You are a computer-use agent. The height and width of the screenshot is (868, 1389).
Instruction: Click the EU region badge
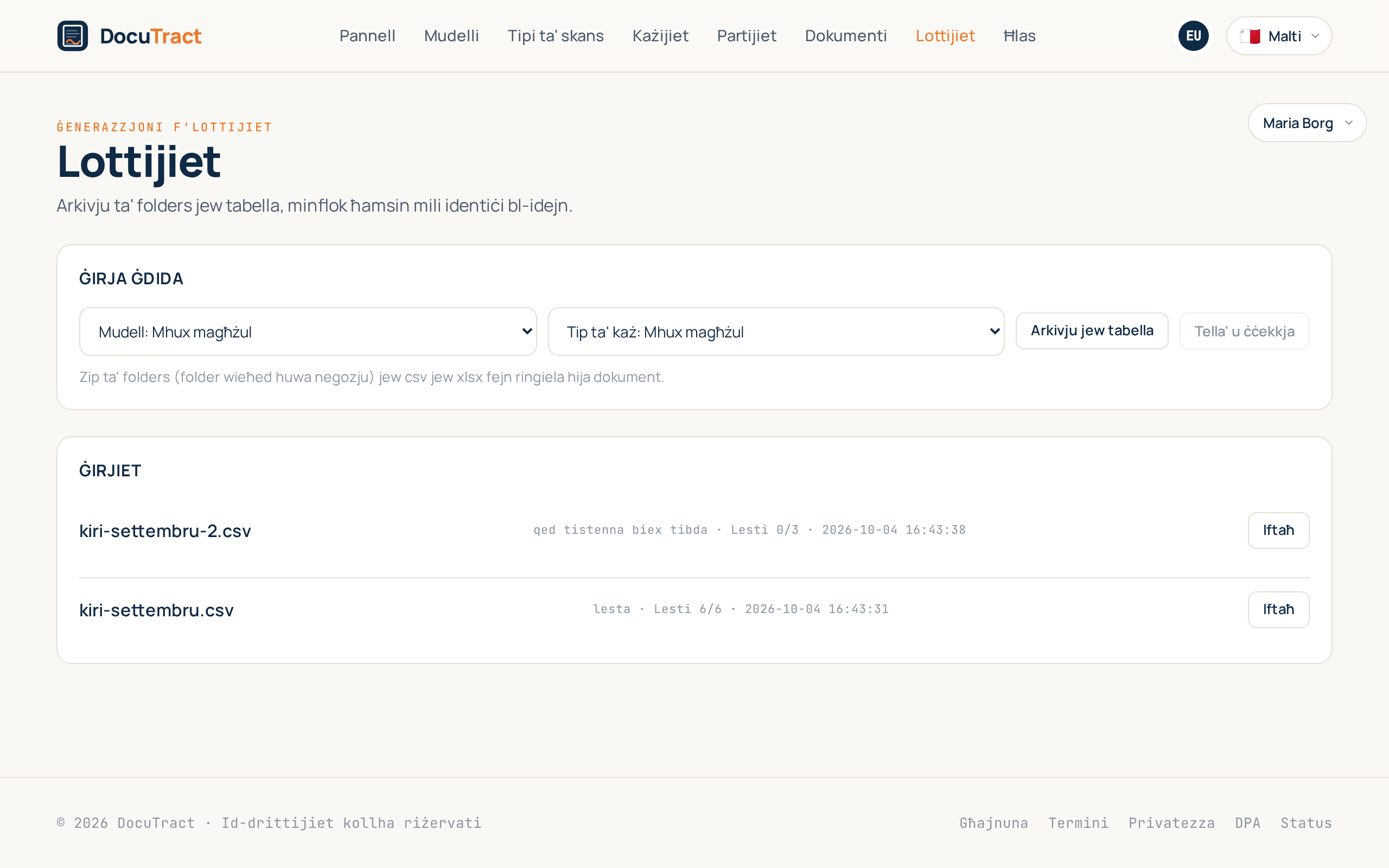[x=1193, y=36]
